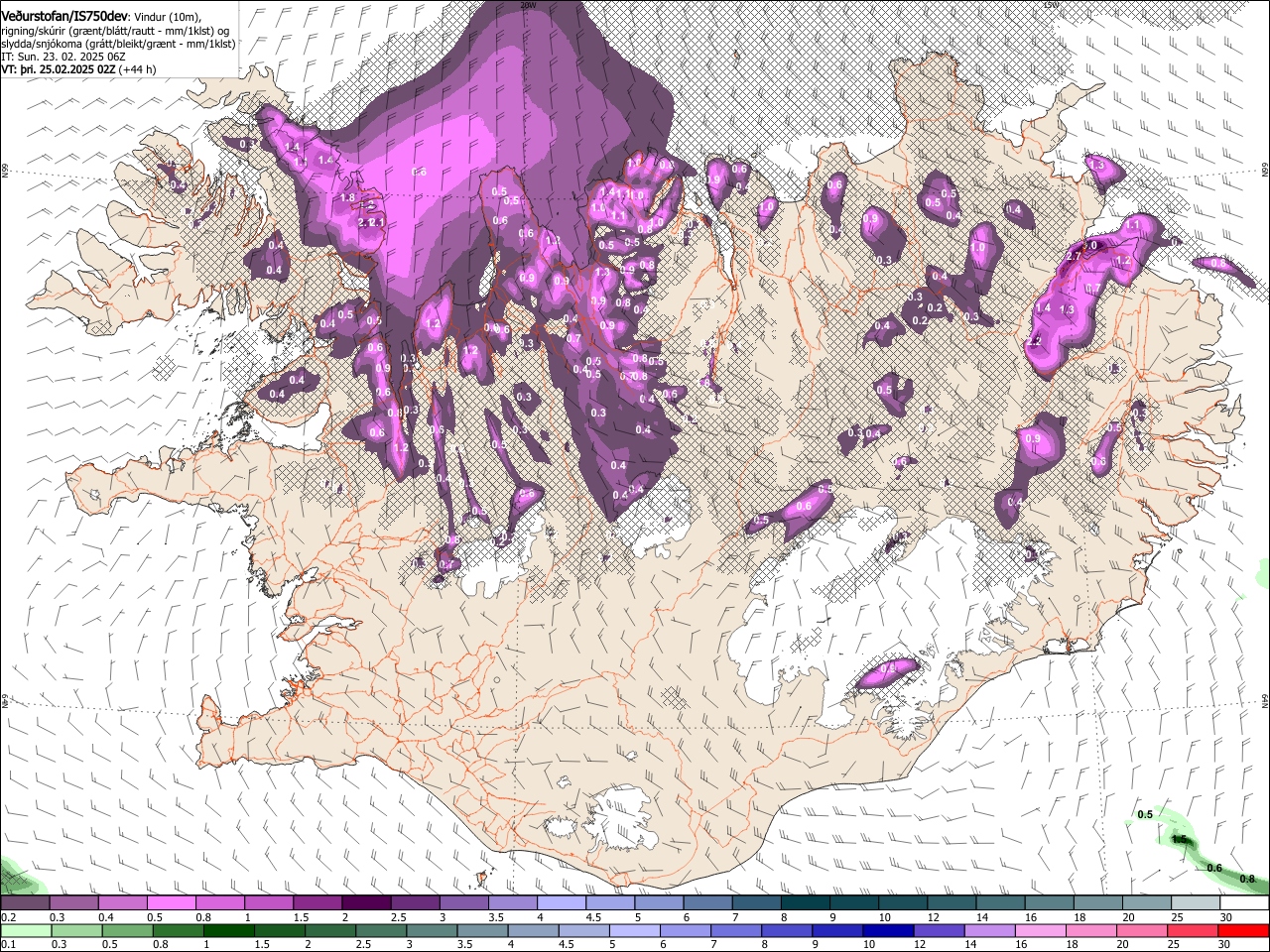
Task: Select the white 30 swatch ending the snowfall scale
Action: coord(1244,903)
